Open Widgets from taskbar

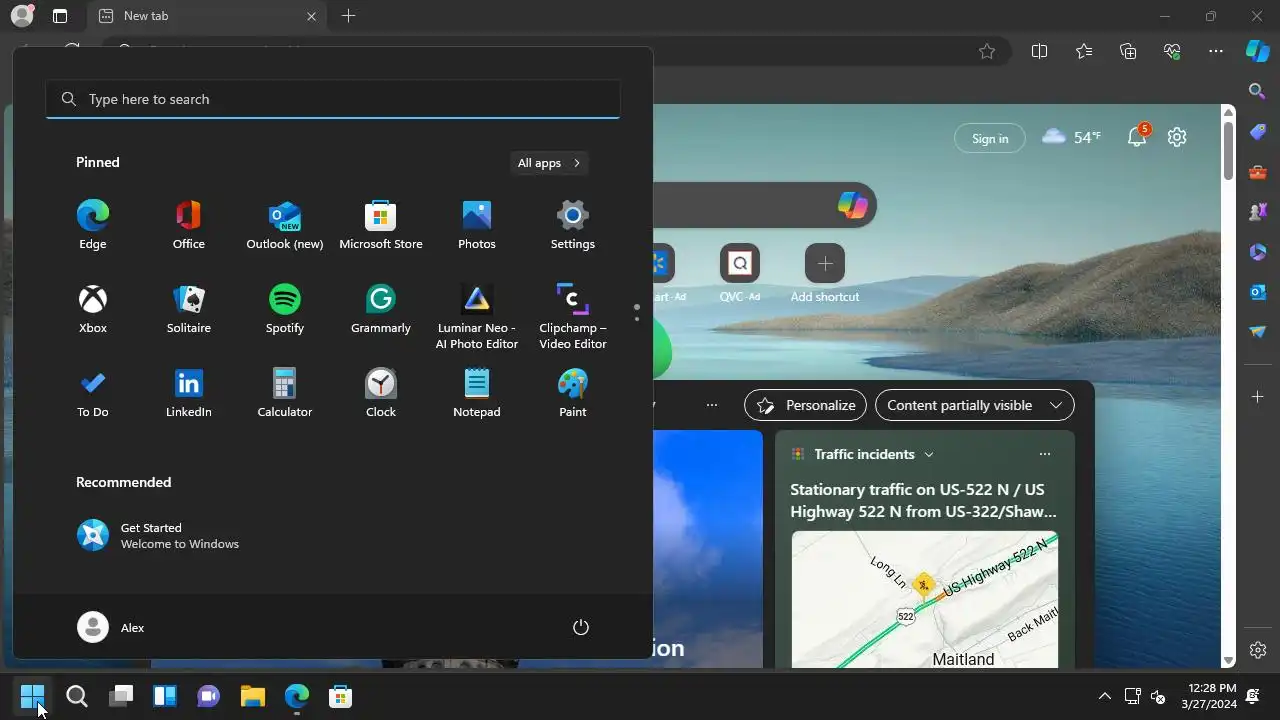coord(165,696)
